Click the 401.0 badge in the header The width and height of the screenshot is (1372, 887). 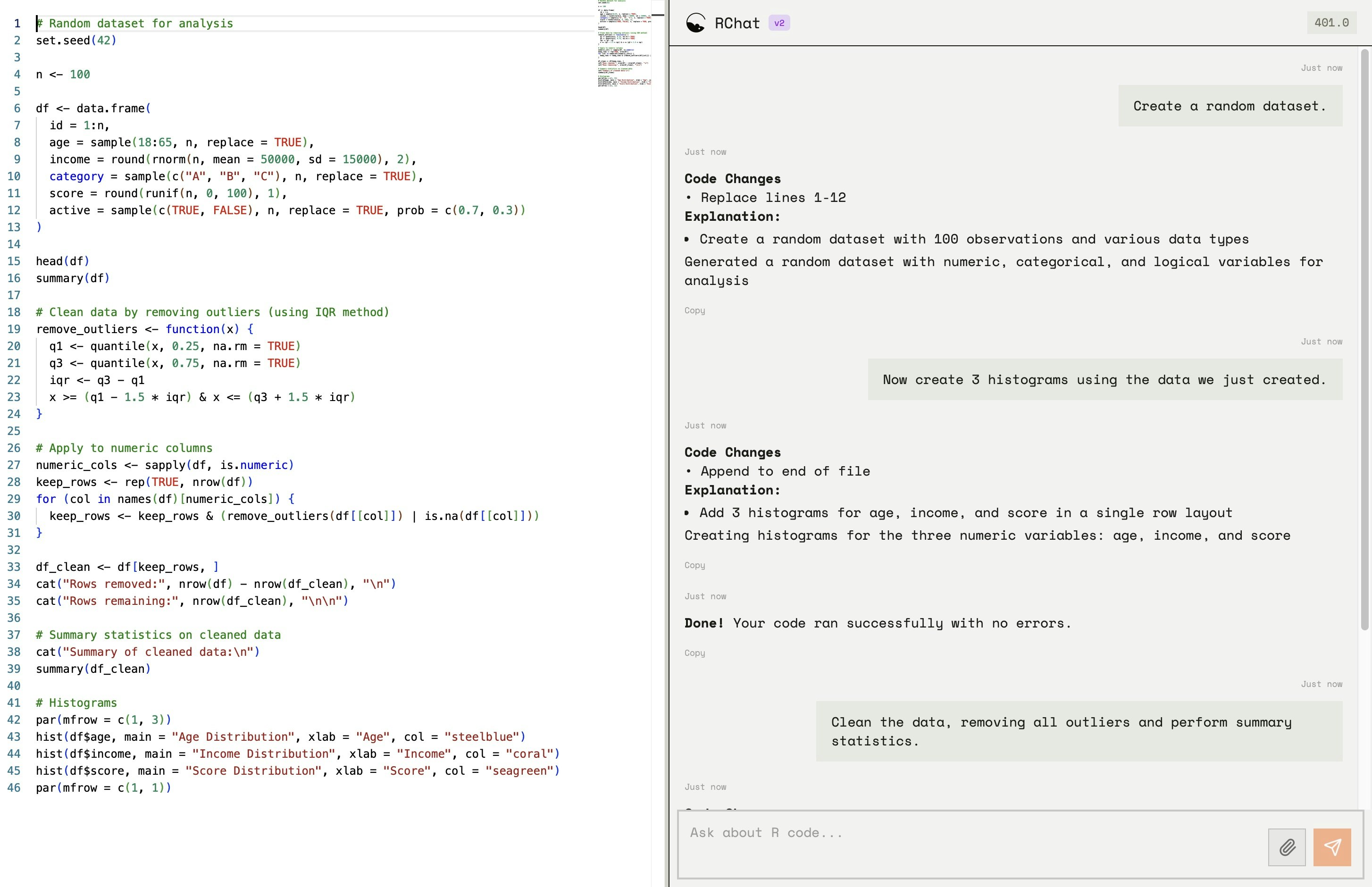[1331, 23]
